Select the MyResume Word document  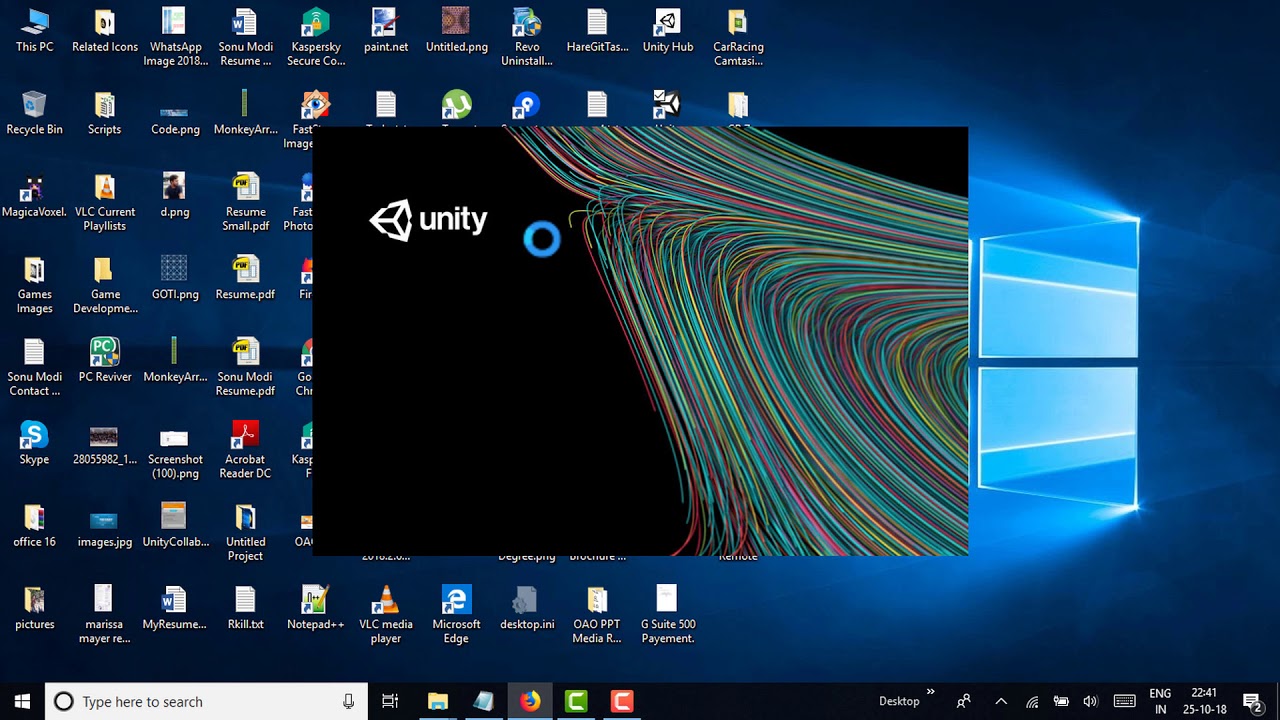[175, 609]
